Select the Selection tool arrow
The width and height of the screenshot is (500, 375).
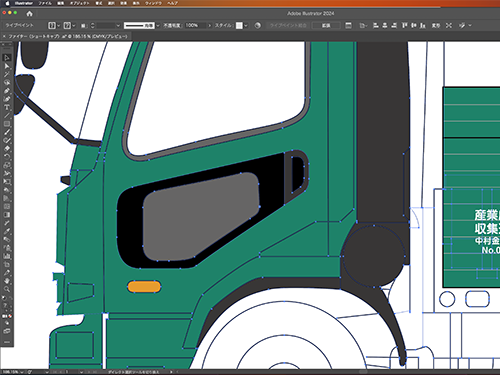pyautogui.click(x=7, y=58)
